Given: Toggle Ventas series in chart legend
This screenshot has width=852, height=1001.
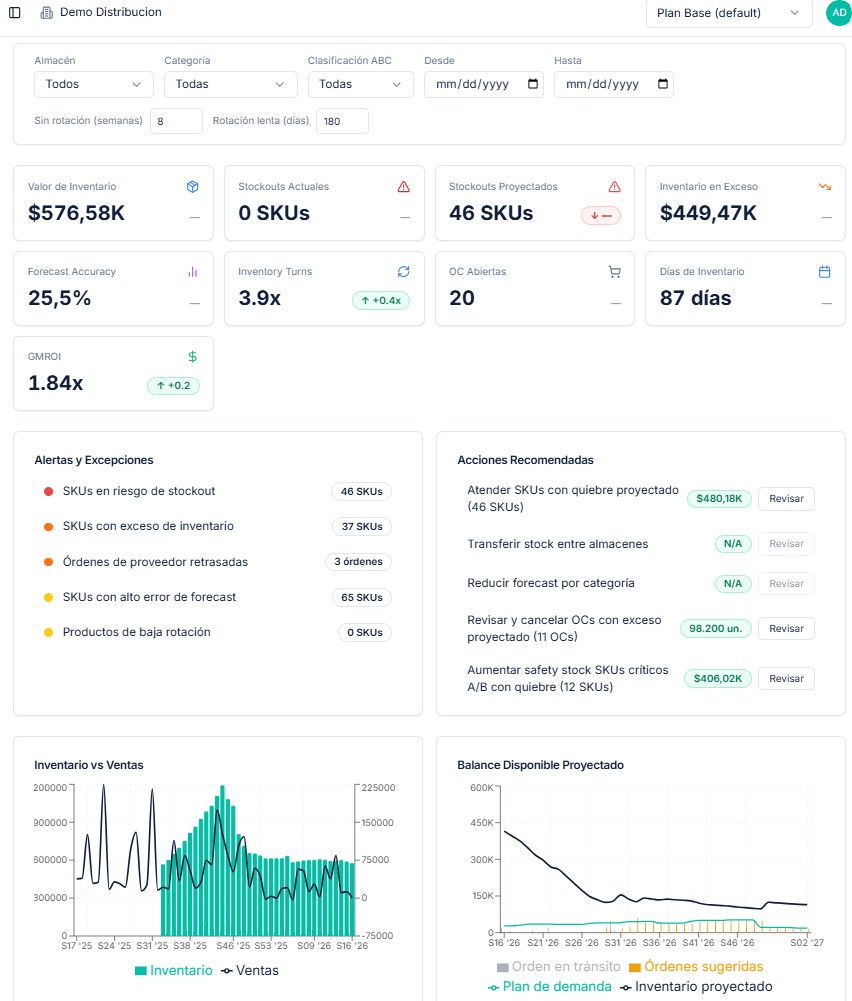Looking at the screenshot, I should [250, 970].
